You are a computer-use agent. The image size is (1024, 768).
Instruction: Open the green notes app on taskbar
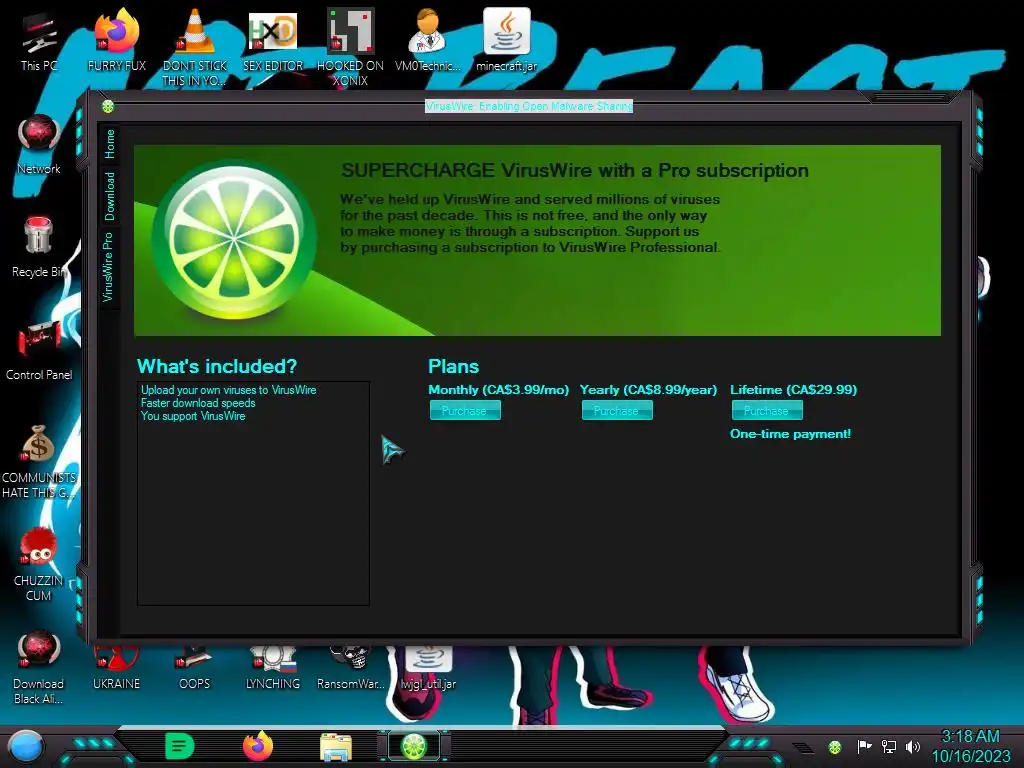coord(180,746)
